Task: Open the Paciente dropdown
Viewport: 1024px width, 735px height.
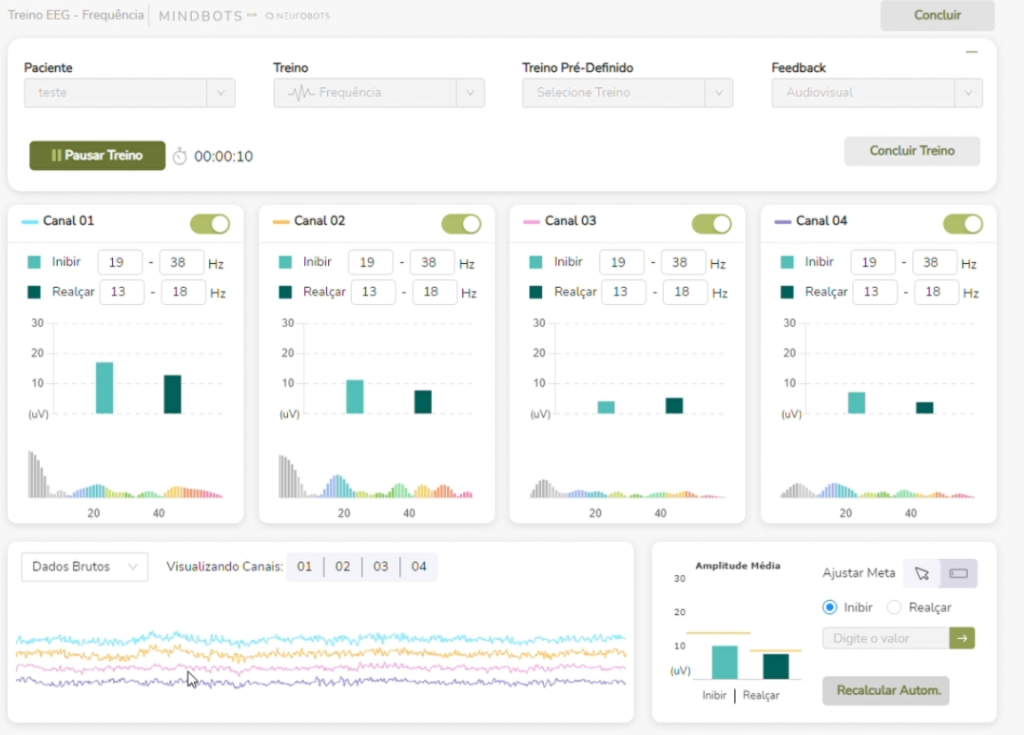Action: [129, 93]
